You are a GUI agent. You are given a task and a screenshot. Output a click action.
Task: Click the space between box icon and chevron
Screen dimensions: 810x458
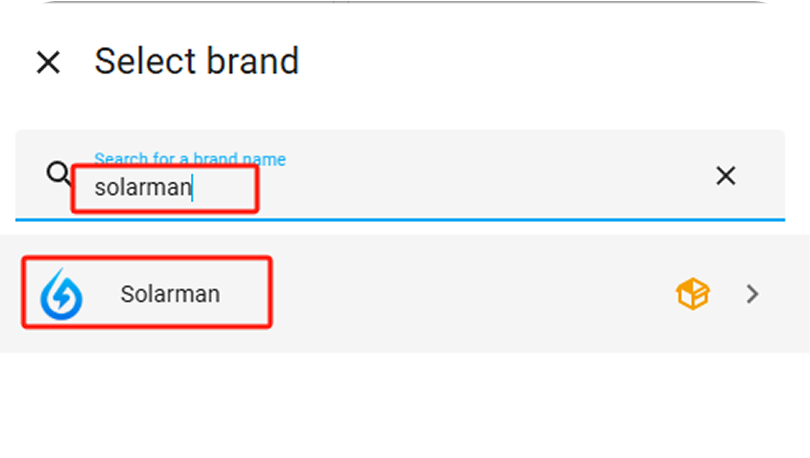[x=728, y=294]
